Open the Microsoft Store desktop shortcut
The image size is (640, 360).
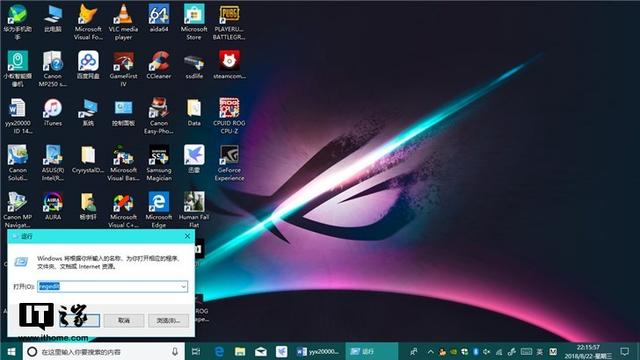pyautogui.click(x=194, y=22)
